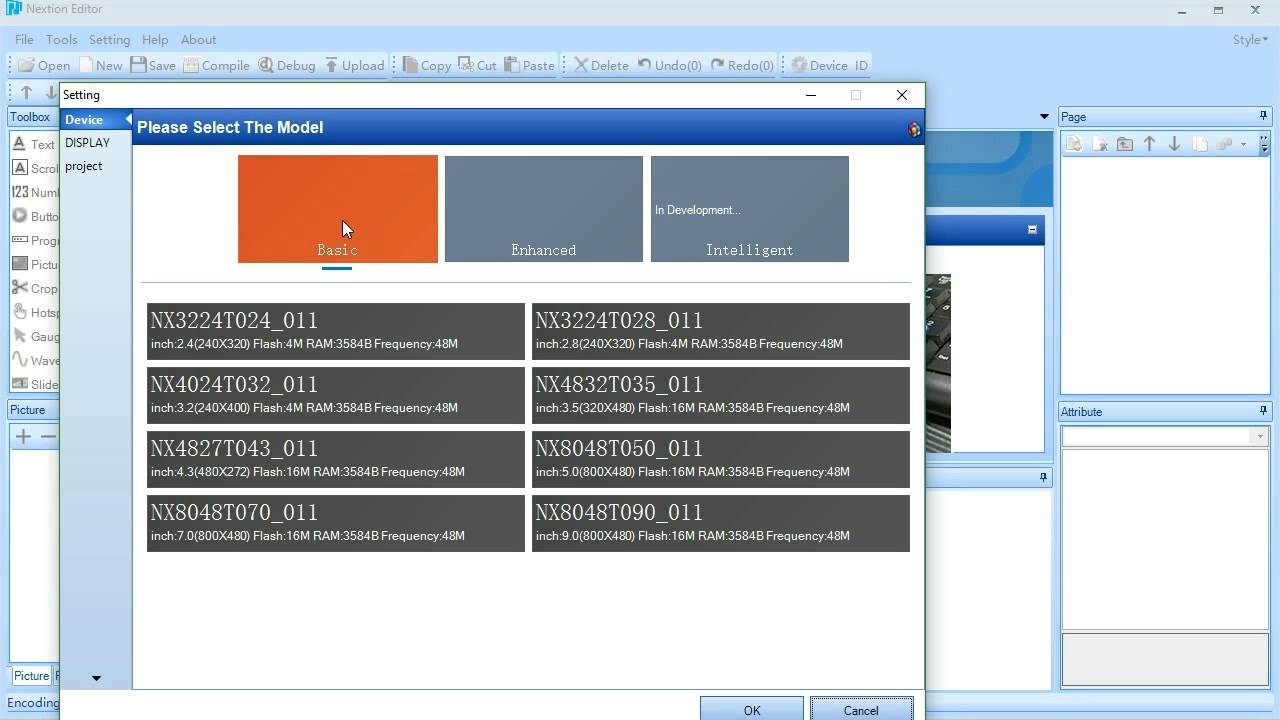Compile the project
Image resolution: width=1280 pixels, height=720 pixels.
click(x=216, y=65)
